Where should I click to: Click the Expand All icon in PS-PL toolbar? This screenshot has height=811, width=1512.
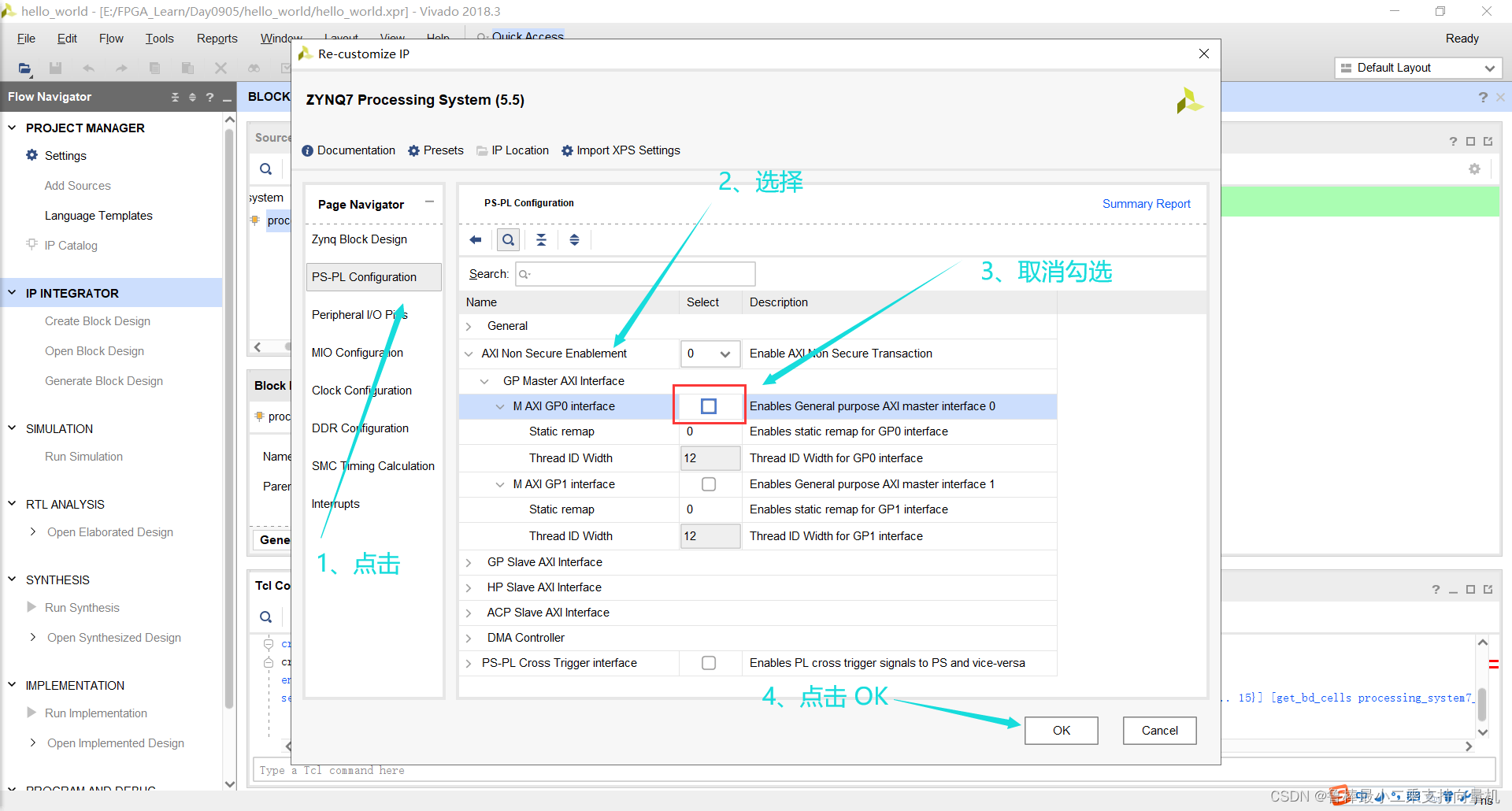point(574,239)
